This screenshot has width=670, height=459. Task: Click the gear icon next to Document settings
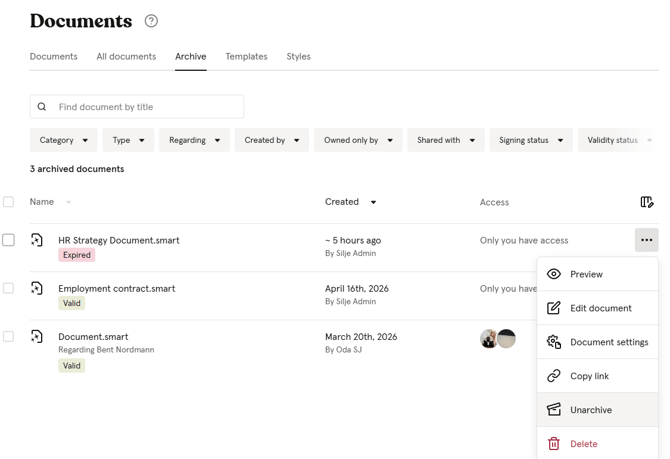coord(554,342)
